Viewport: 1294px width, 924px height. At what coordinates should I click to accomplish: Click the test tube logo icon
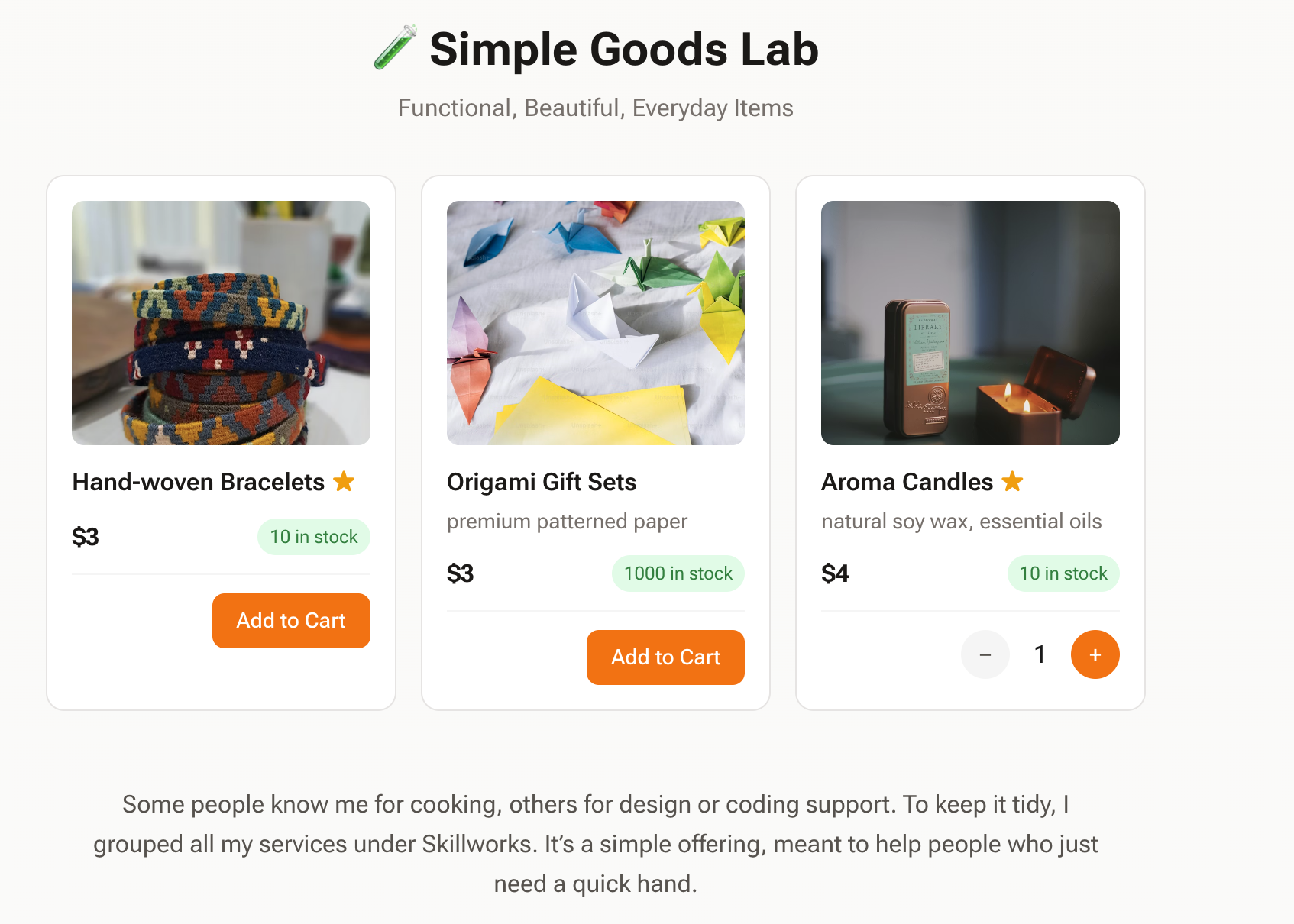coord(395,47)
